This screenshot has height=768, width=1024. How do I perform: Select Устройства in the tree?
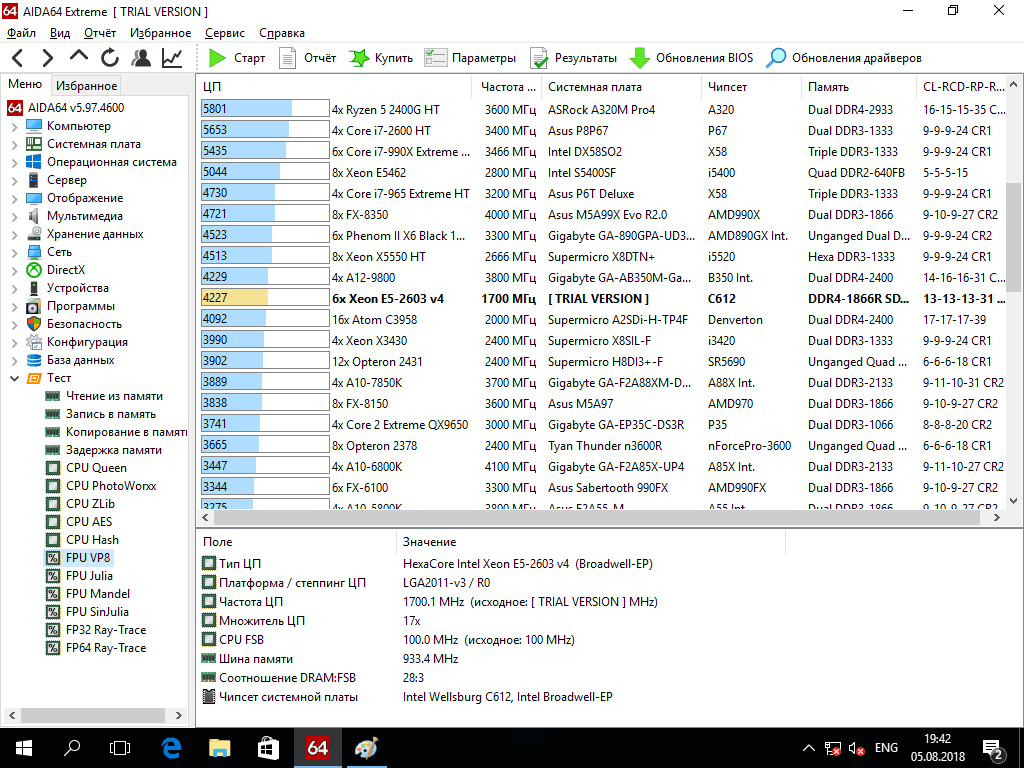click(78, 288)
